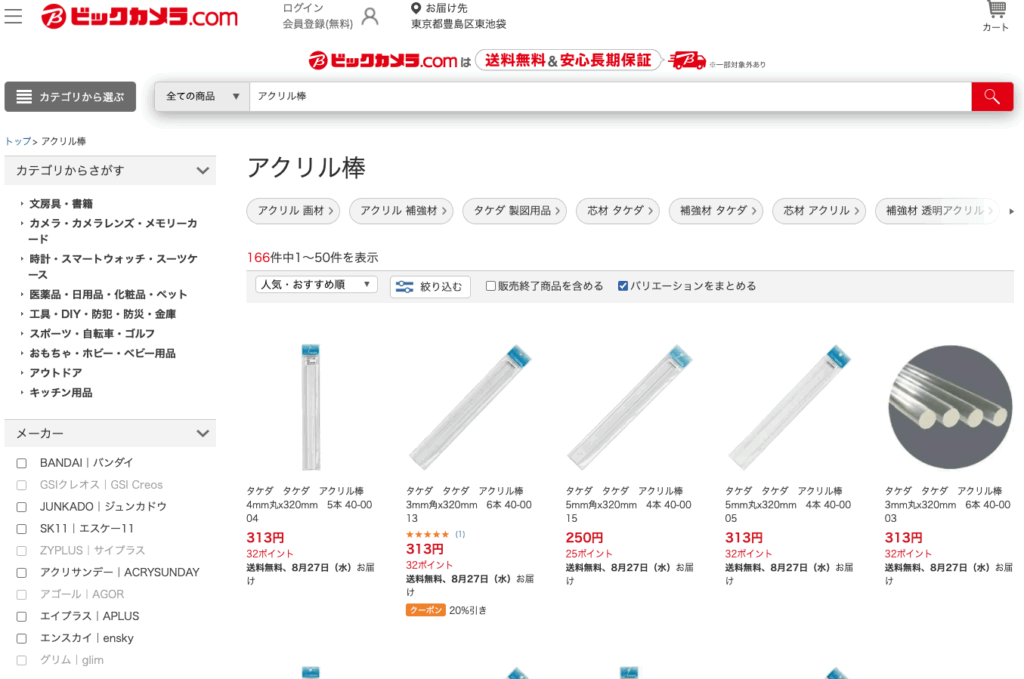
Task: Click the five-star rating on 3mm角 product
Action: [x=428, y=535]
